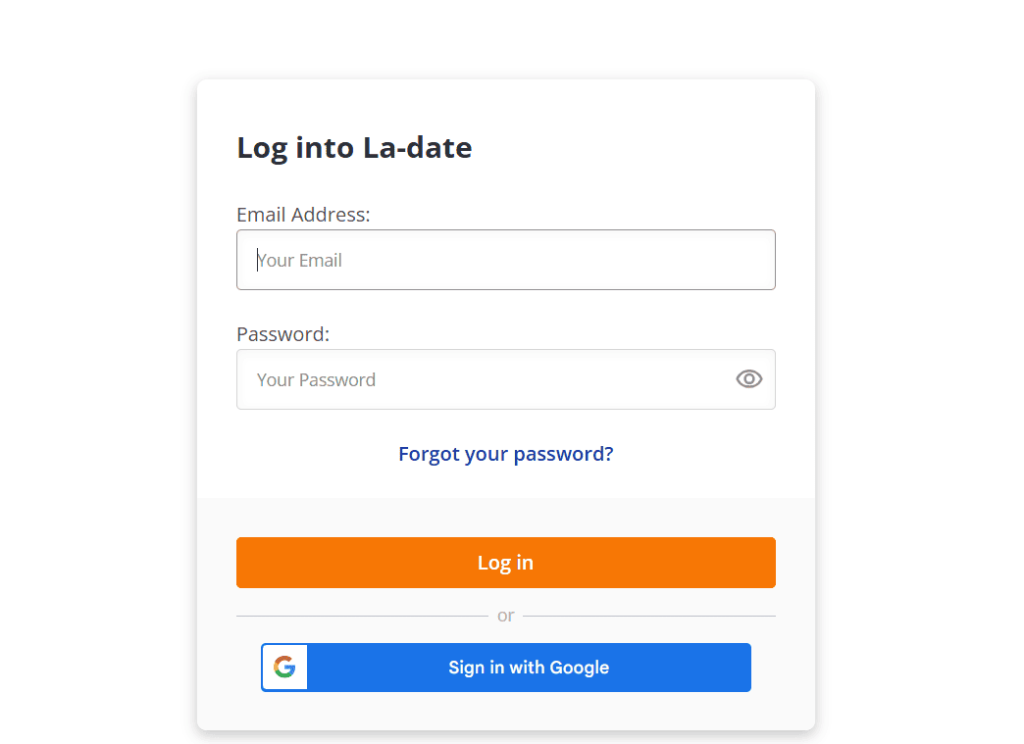Toggle password visibility with the eye icon
The width and height of the screenshot is (1024, 744).
tap(748, 379)
